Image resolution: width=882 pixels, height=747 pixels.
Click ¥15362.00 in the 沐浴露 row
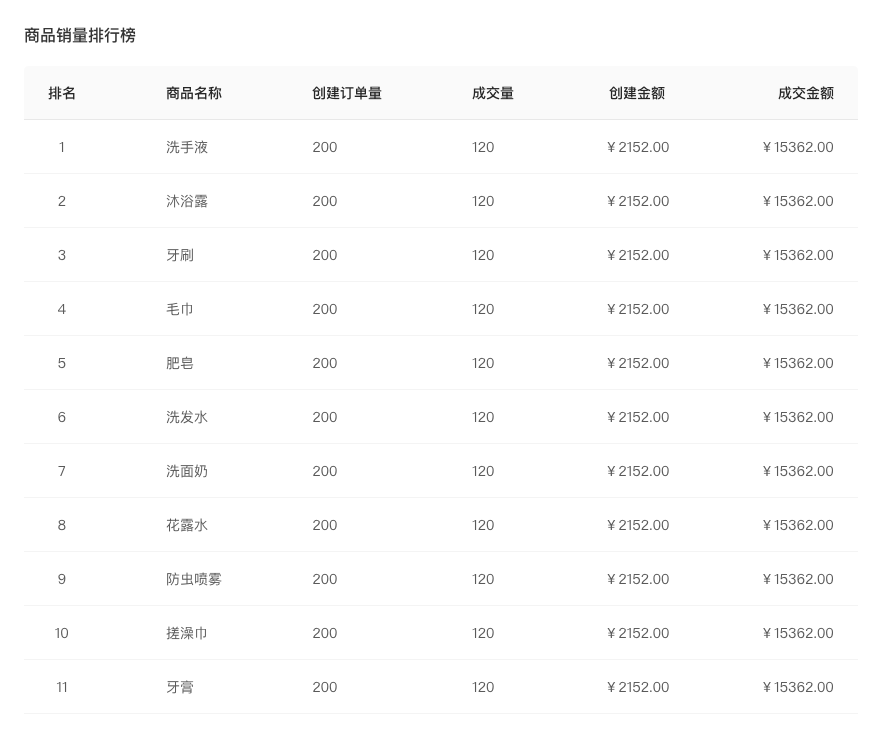coord(798,201)
